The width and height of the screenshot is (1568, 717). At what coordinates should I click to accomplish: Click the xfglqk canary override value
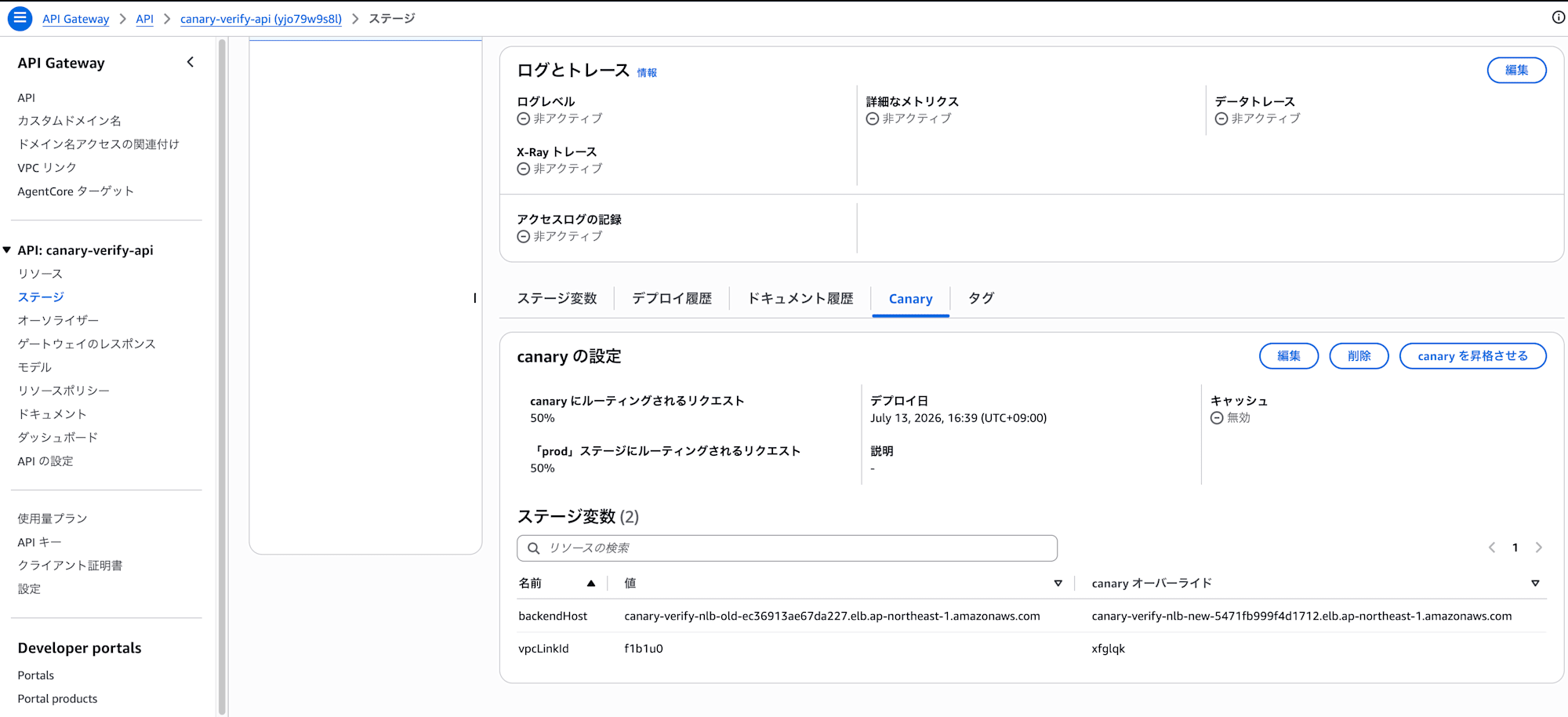pyautogui.click(x=1109, y=649)
